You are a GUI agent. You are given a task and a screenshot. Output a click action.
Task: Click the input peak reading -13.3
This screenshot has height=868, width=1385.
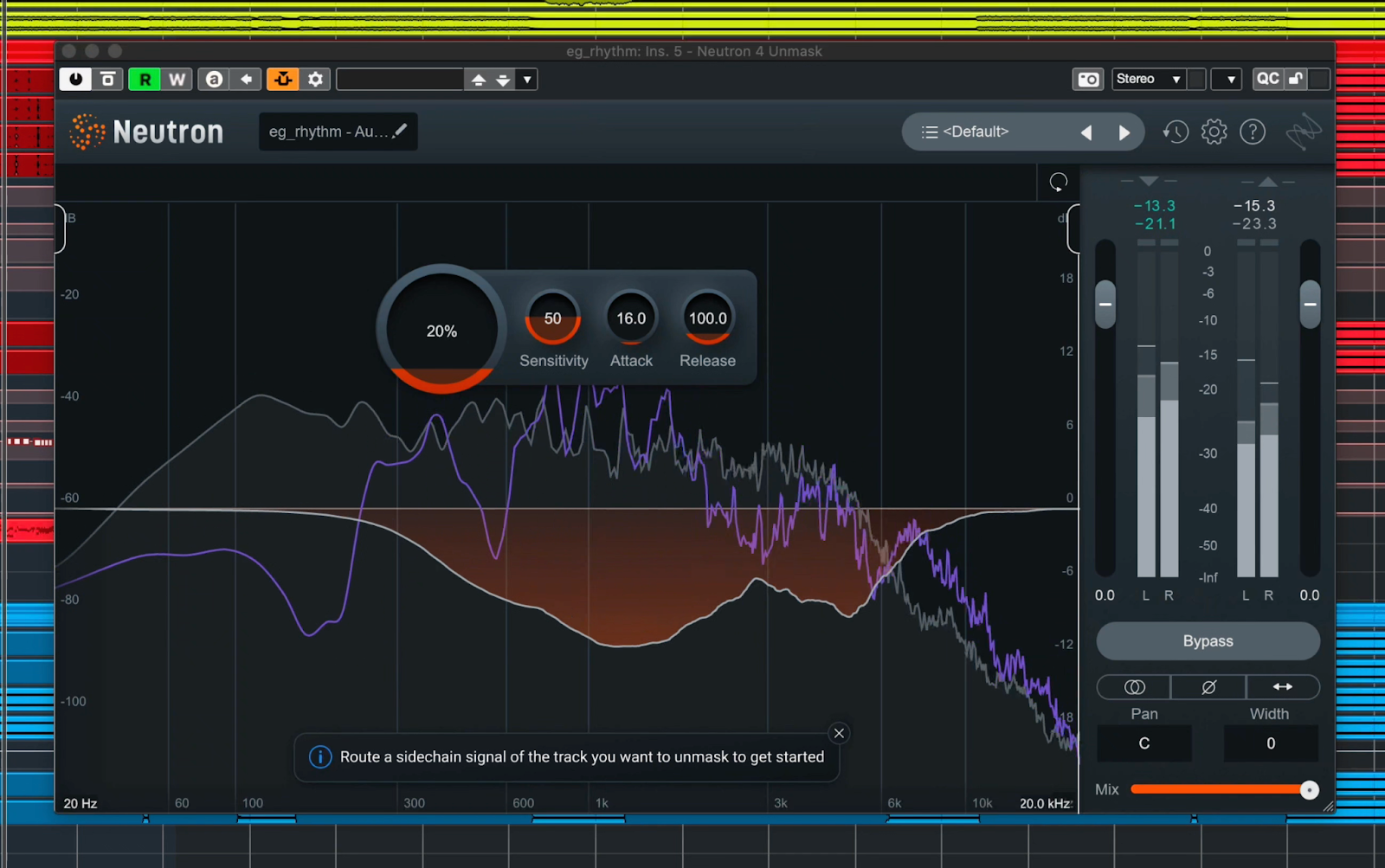click(x=1155, y=206)
